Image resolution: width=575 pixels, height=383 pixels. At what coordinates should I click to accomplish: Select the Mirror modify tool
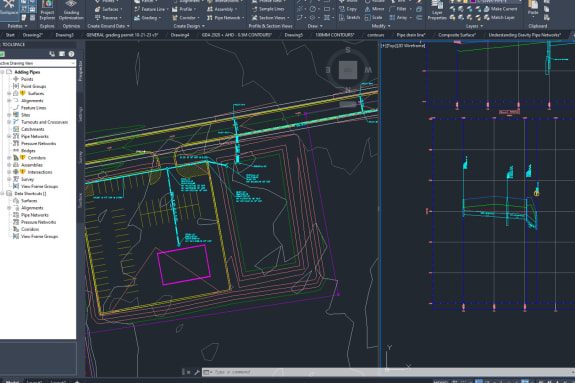(374, 9)
